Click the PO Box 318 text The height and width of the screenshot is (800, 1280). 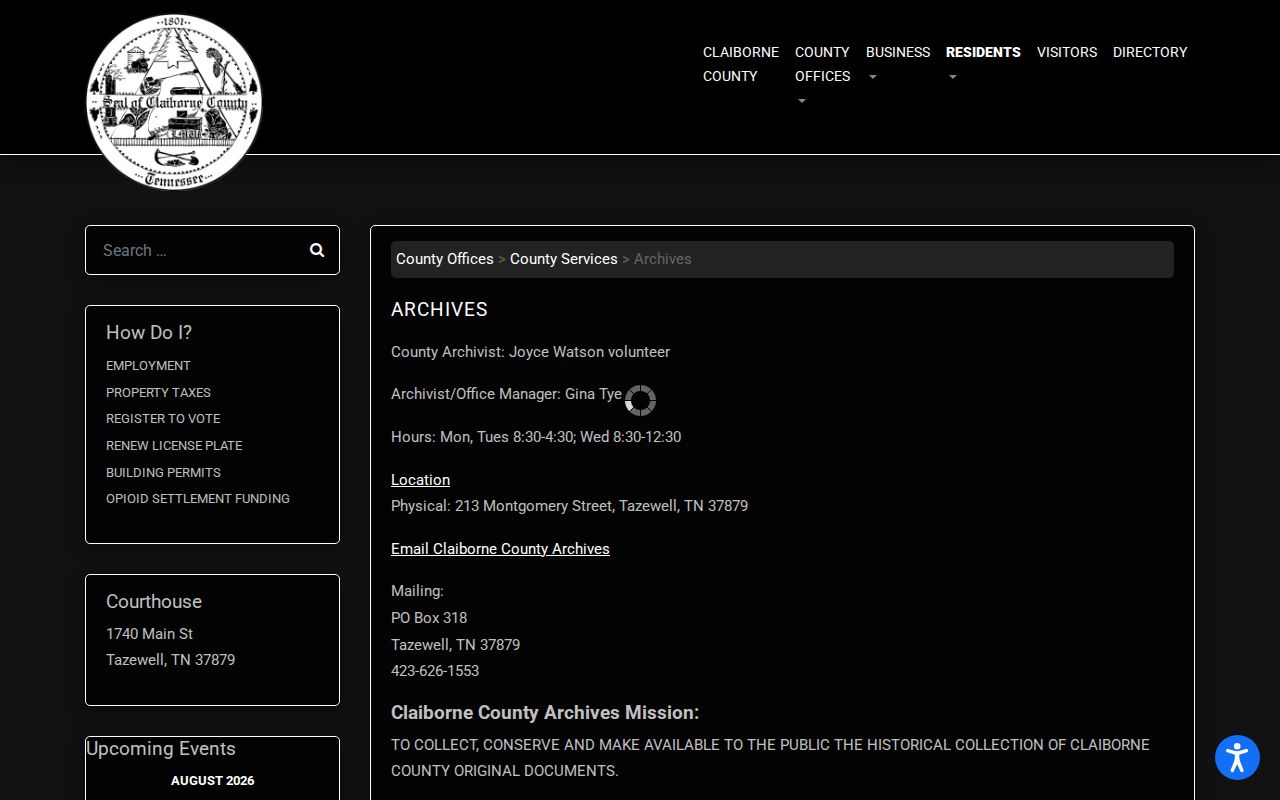click(x=429, y=618)
